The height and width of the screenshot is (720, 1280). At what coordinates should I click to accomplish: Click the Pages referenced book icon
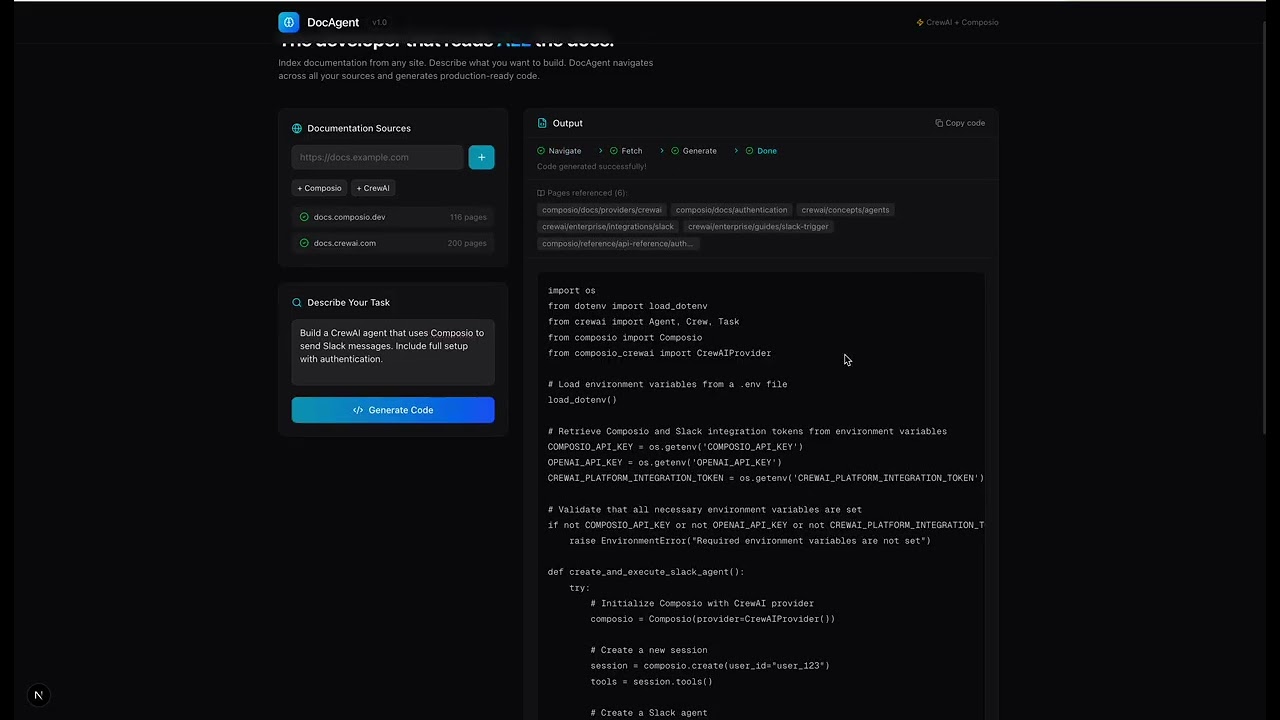pos(541,193)
